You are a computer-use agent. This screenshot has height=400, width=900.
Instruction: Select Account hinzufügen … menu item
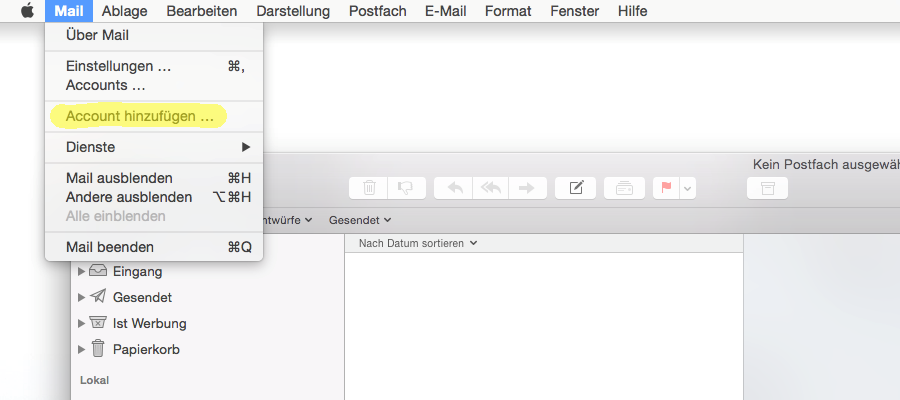[154, 116]
